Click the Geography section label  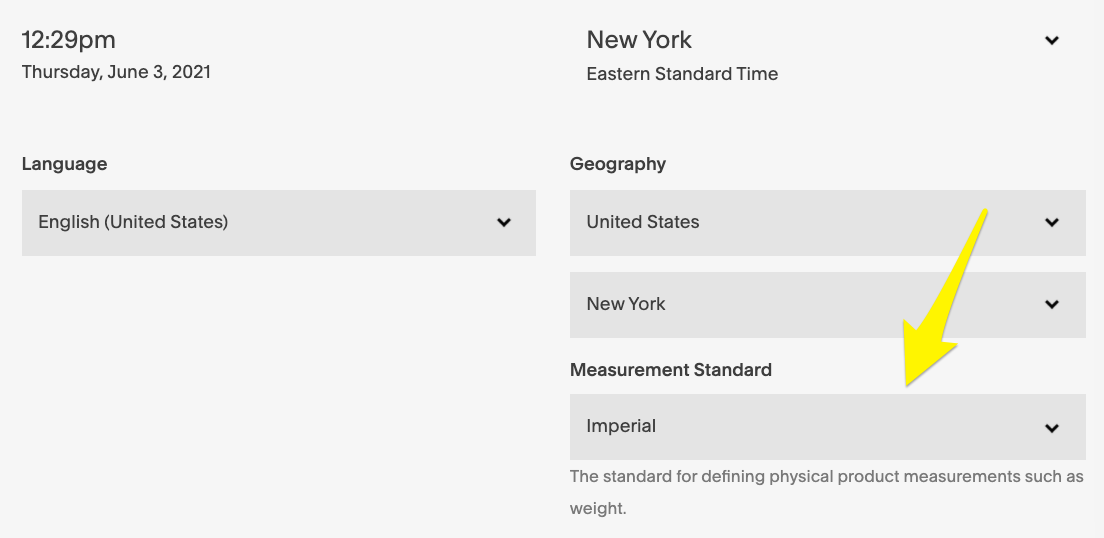tap(617, 164)
